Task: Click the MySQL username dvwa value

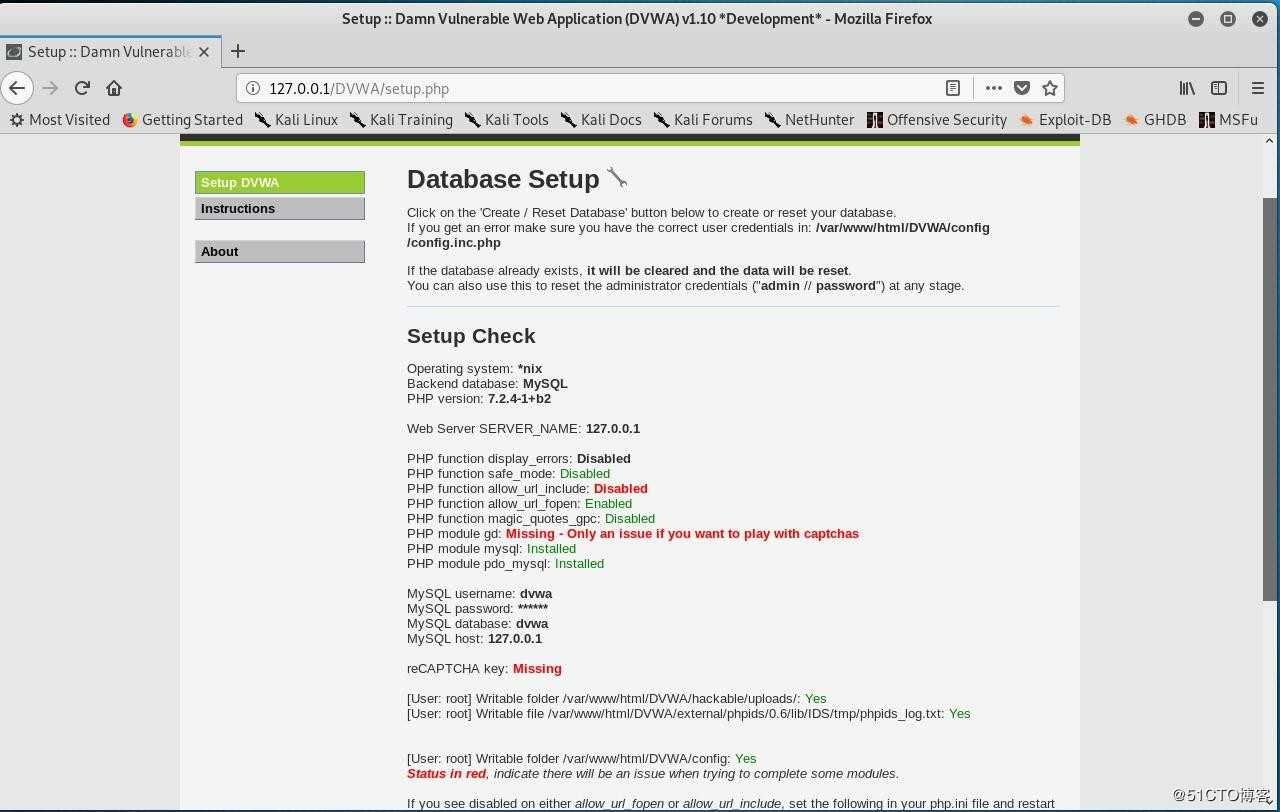Action: 536,593
